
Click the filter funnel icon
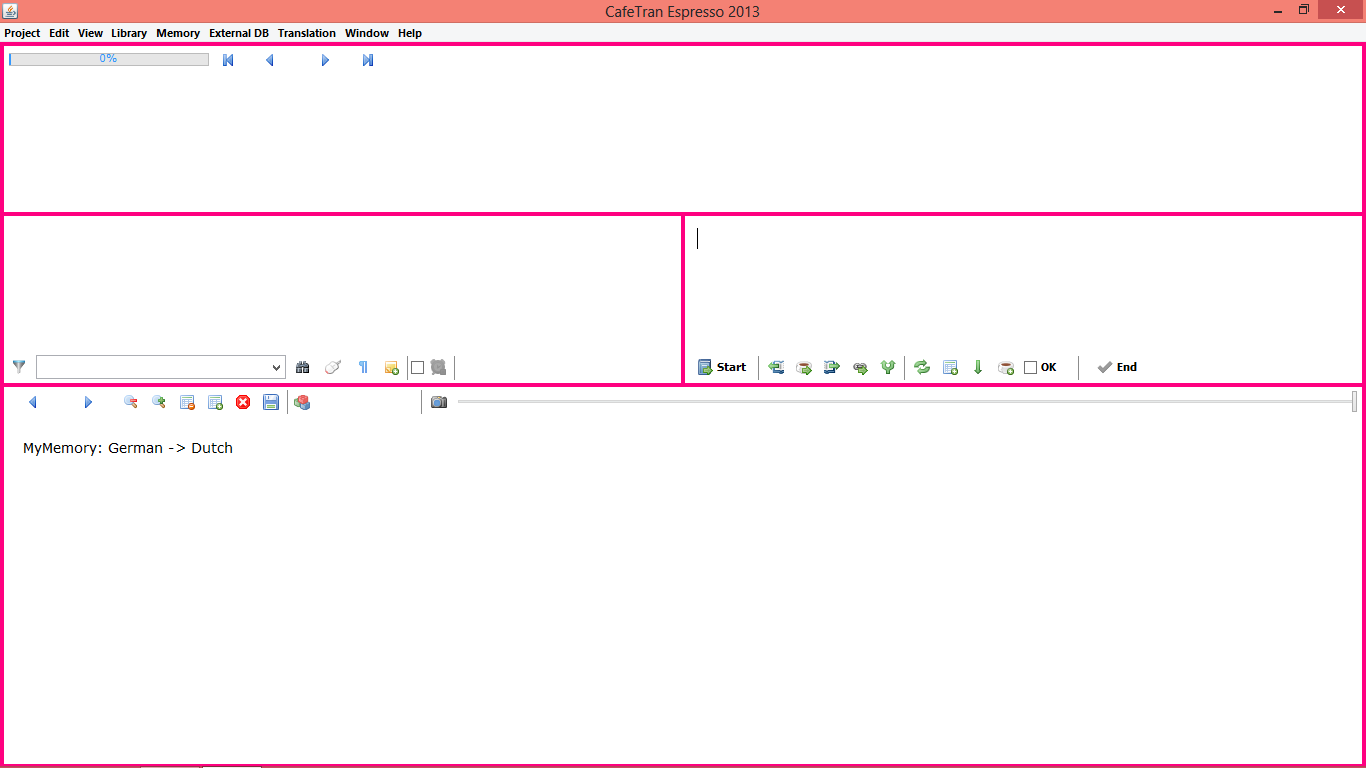(x=19, y=367)
